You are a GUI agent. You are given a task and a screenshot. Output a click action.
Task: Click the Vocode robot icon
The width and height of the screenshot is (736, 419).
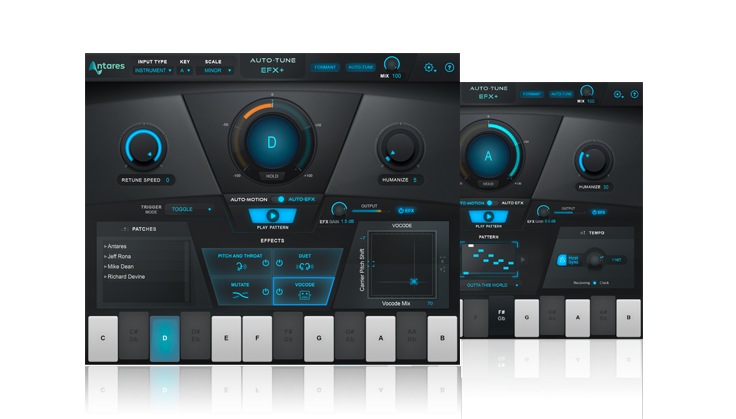[x=305, y=295]
